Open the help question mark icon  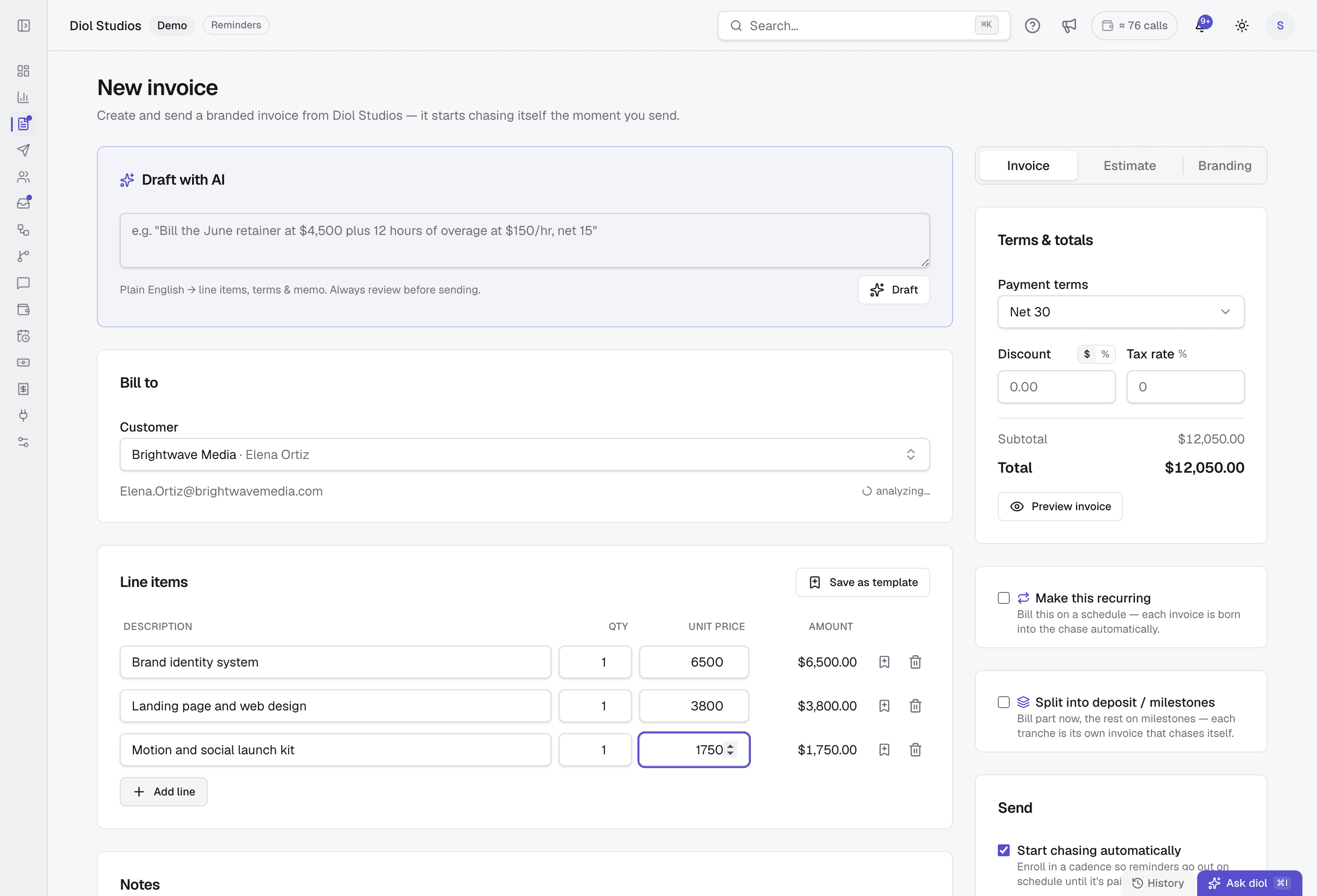point(1032,26)
